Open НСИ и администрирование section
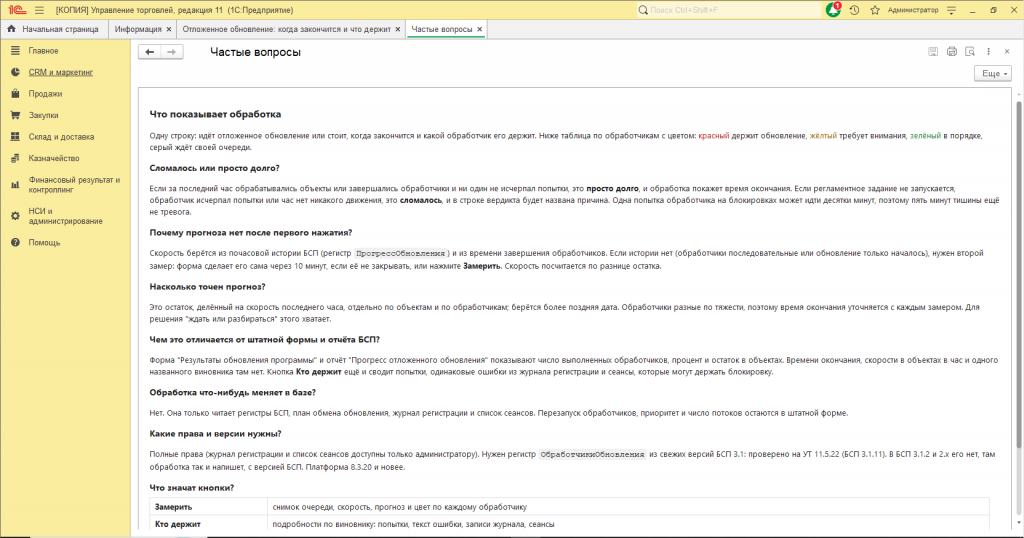 point(65,216)
